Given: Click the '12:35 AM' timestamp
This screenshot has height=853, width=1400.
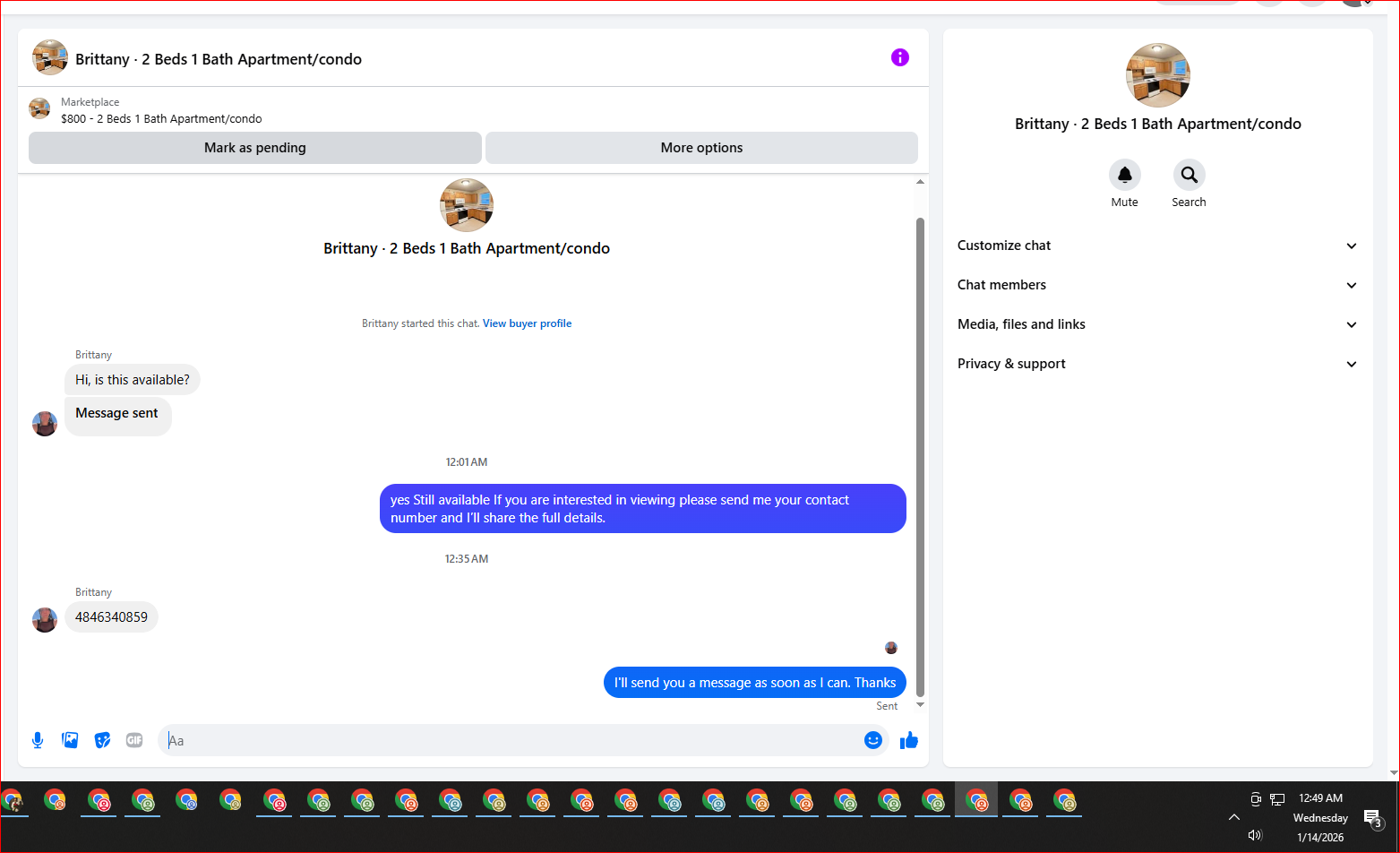Looking at the screenshot, I should [x=467, y=559].
